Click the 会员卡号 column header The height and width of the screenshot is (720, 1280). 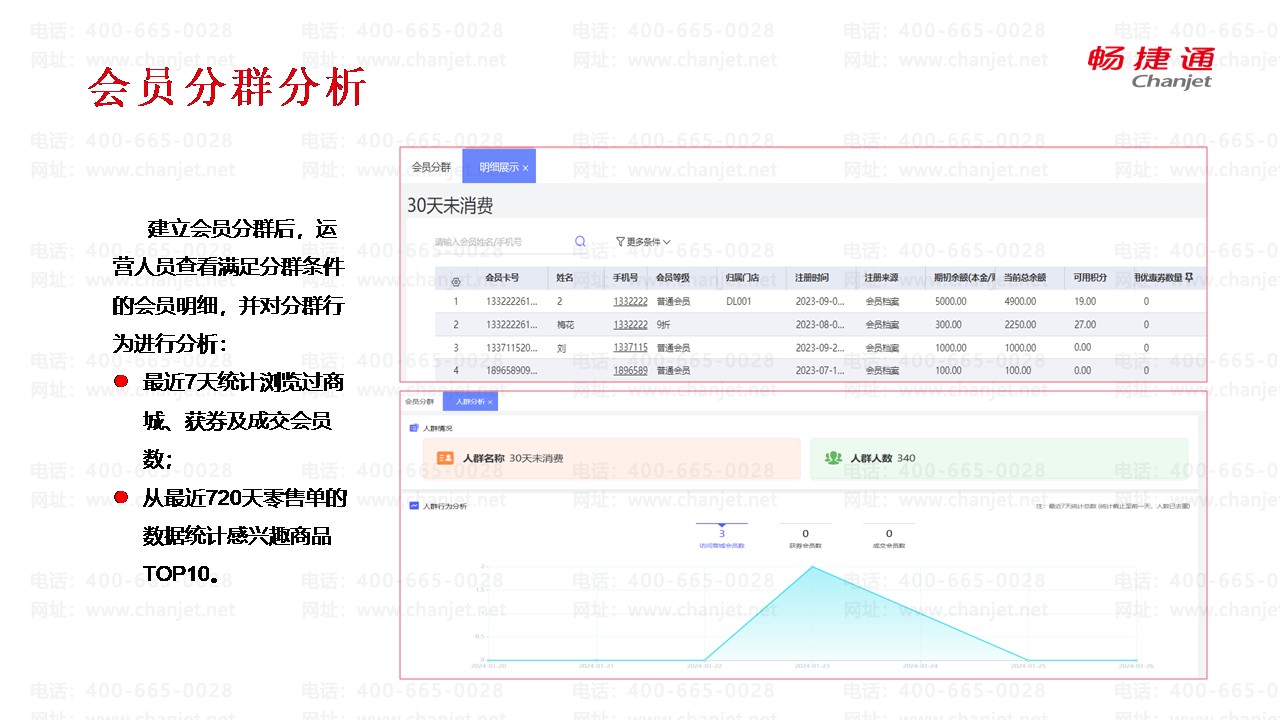click(502, 277)
